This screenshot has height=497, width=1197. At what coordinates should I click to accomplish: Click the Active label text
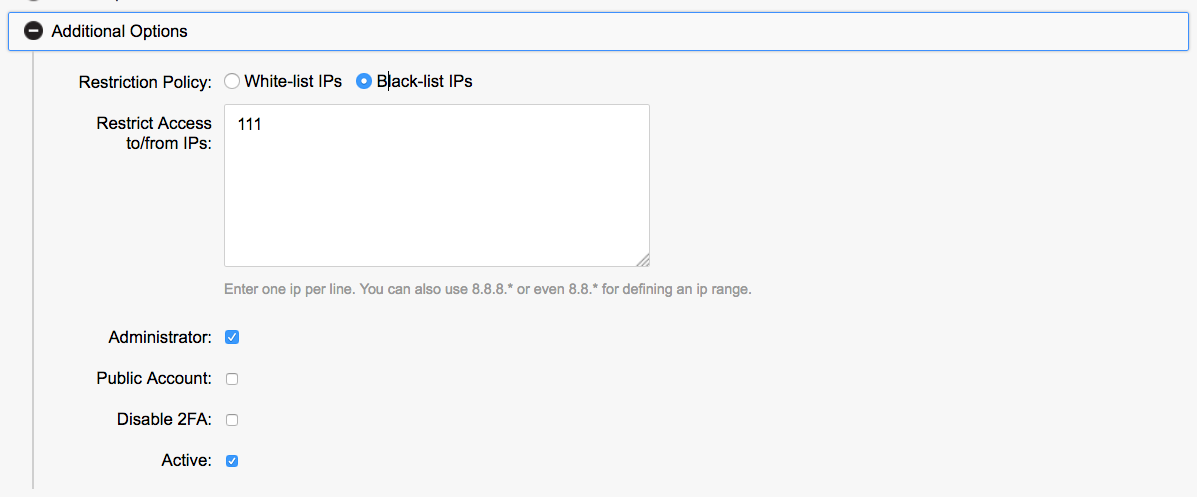(x=186, y=461)
